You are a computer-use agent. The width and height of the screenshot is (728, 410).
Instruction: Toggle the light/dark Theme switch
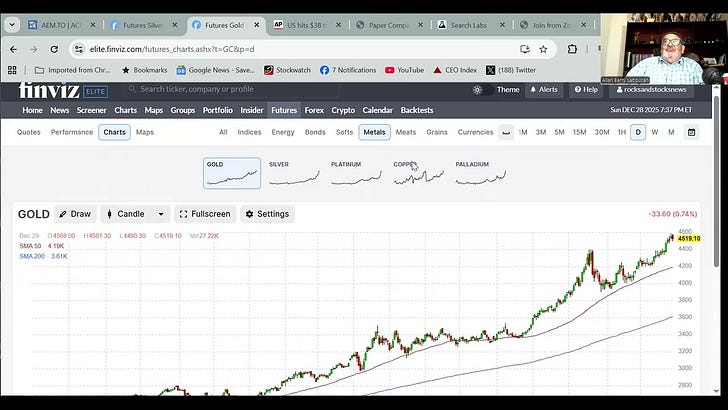click(483, 90)
